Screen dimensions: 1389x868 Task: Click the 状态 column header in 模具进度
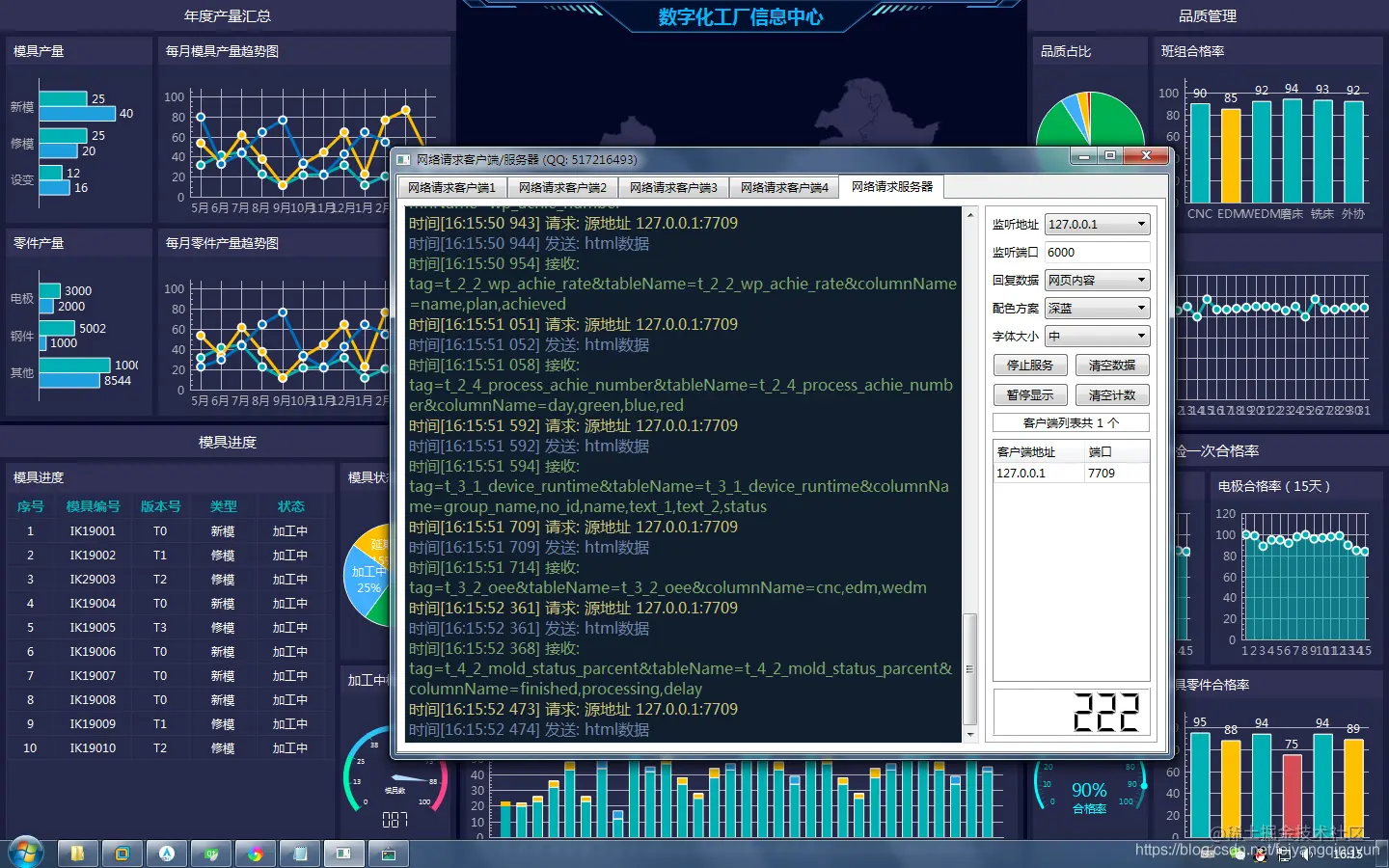pos(290,506)
